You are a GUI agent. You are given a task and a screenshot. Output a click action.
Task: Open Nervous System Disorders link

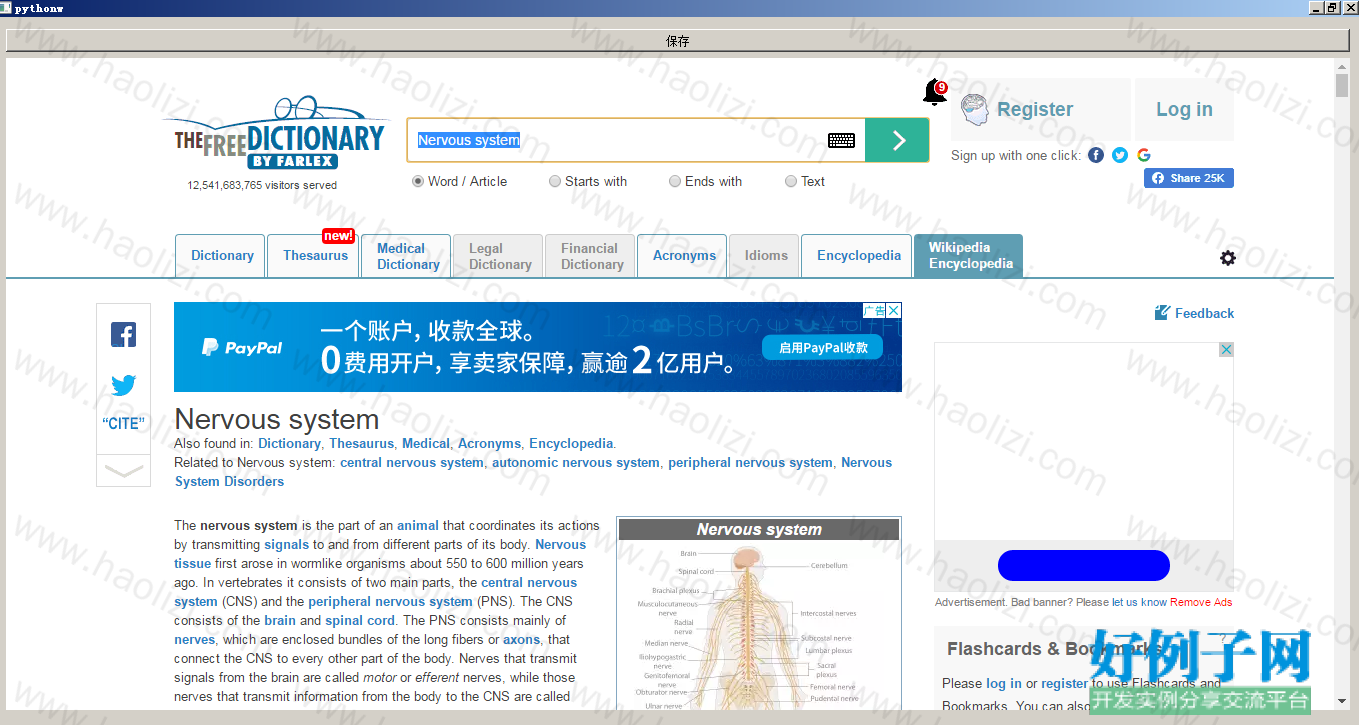tap(229, 481)
